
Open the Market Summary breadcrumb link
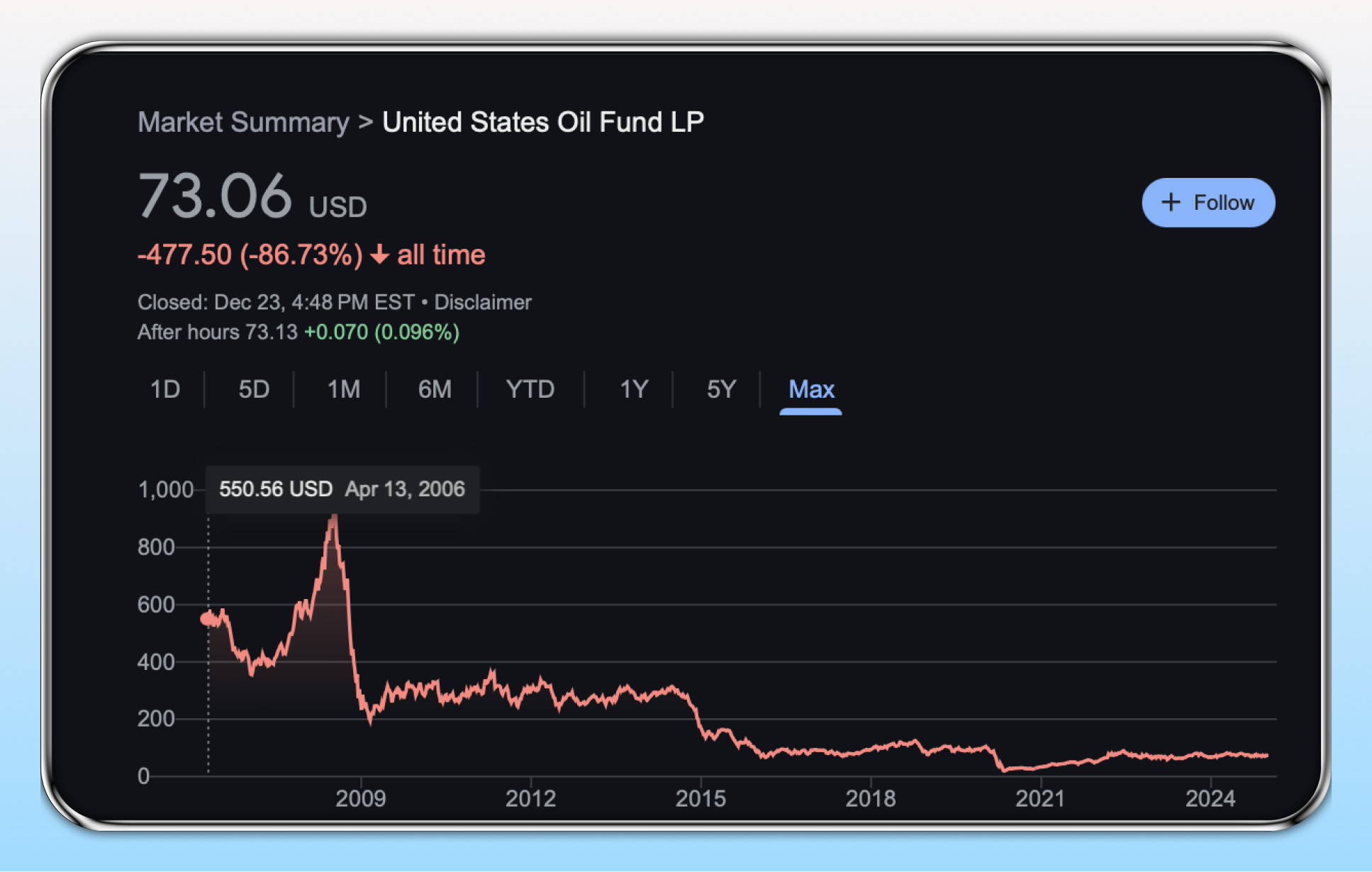(243, 122)
